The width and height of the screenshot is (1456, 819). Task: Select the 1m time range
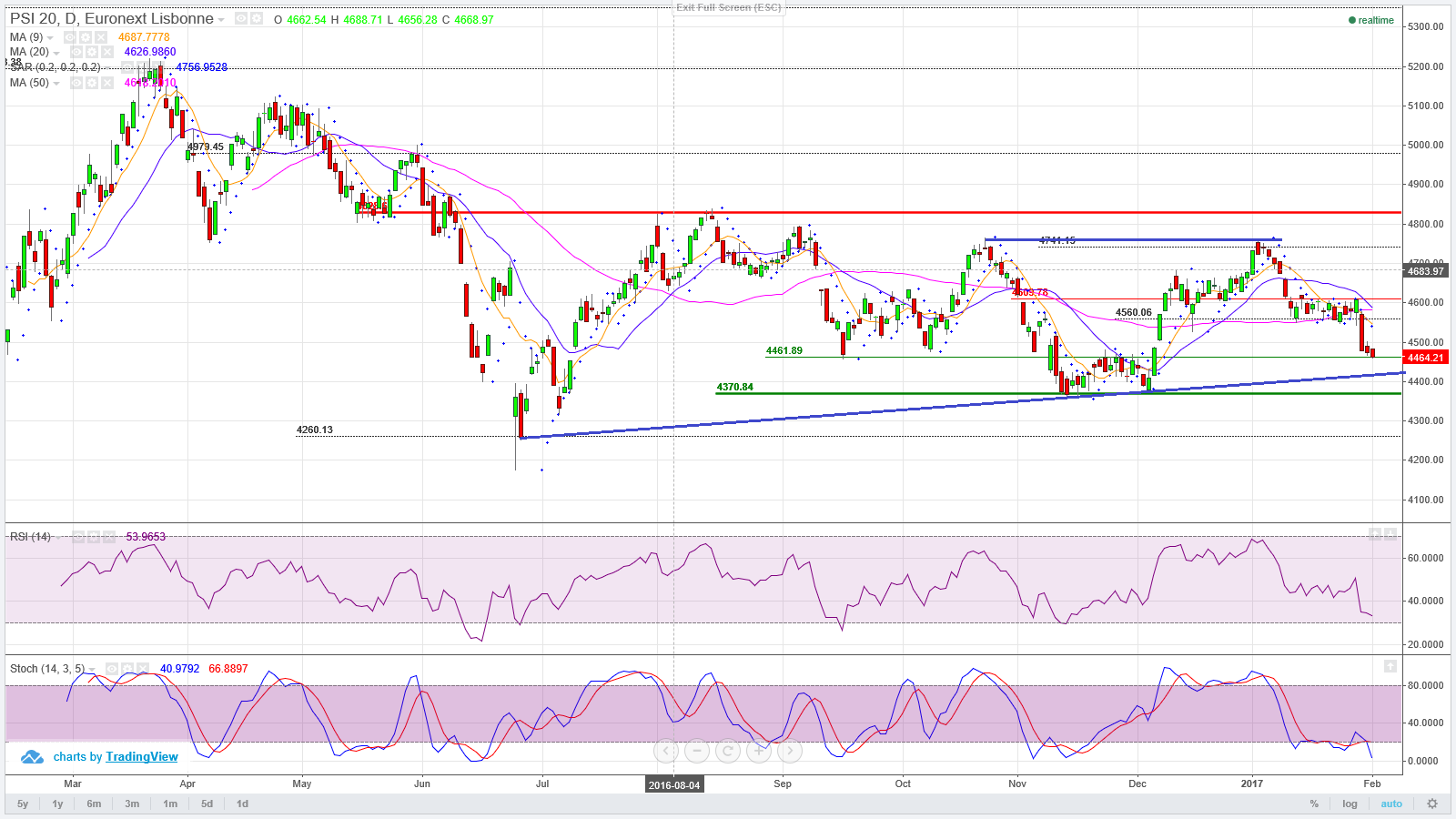[170, 804]
